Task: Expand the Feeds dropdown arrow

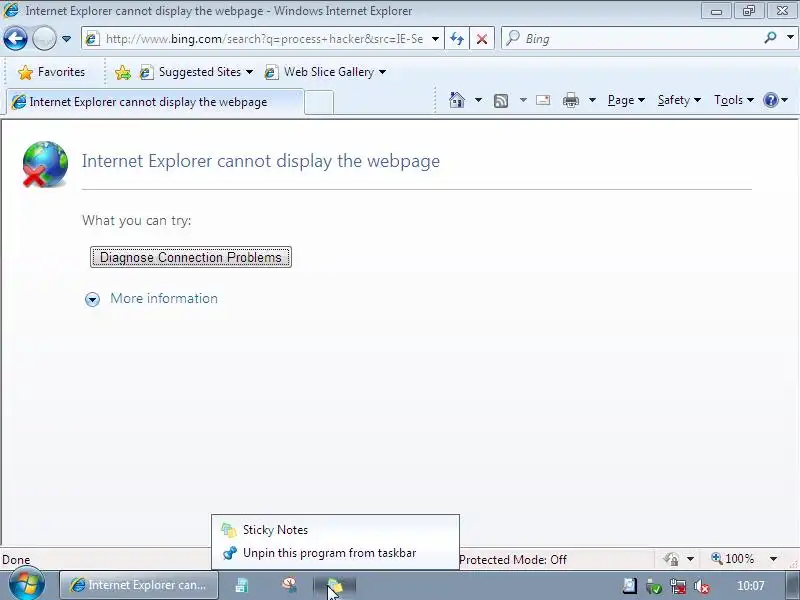Action: (523, 100)
